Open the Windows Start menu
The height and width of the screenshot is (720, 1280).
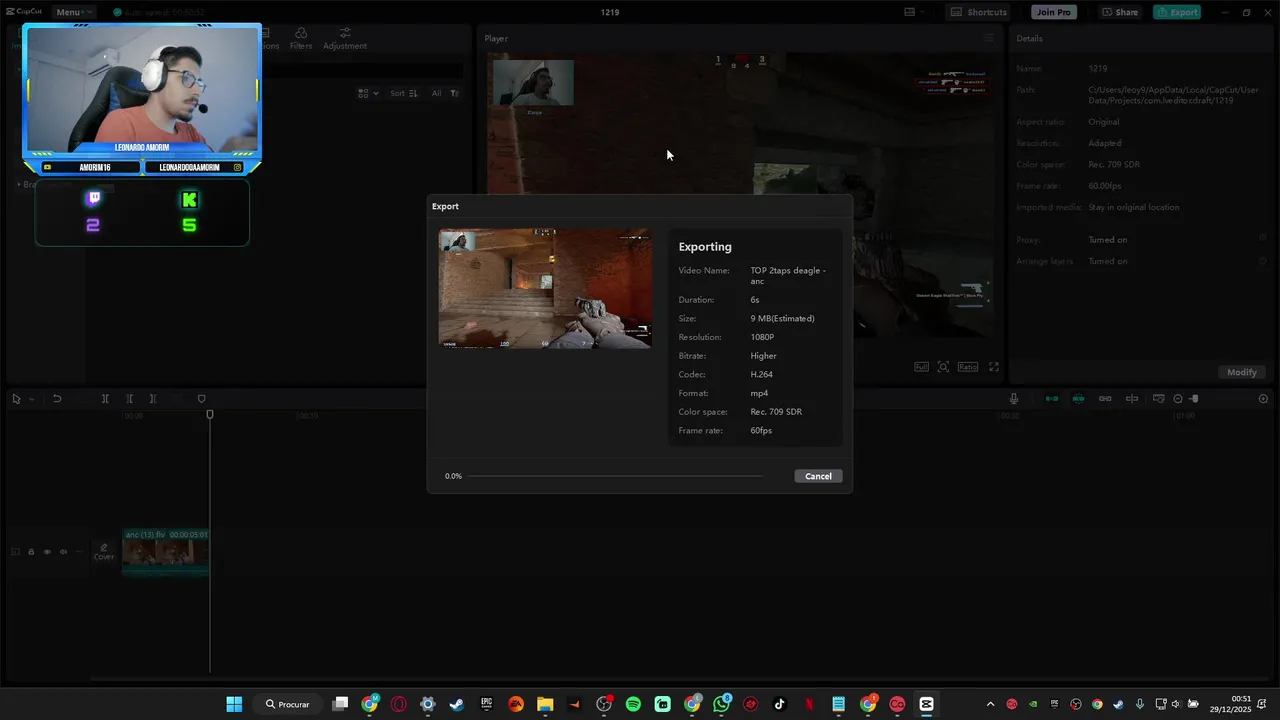pos(234,704)
